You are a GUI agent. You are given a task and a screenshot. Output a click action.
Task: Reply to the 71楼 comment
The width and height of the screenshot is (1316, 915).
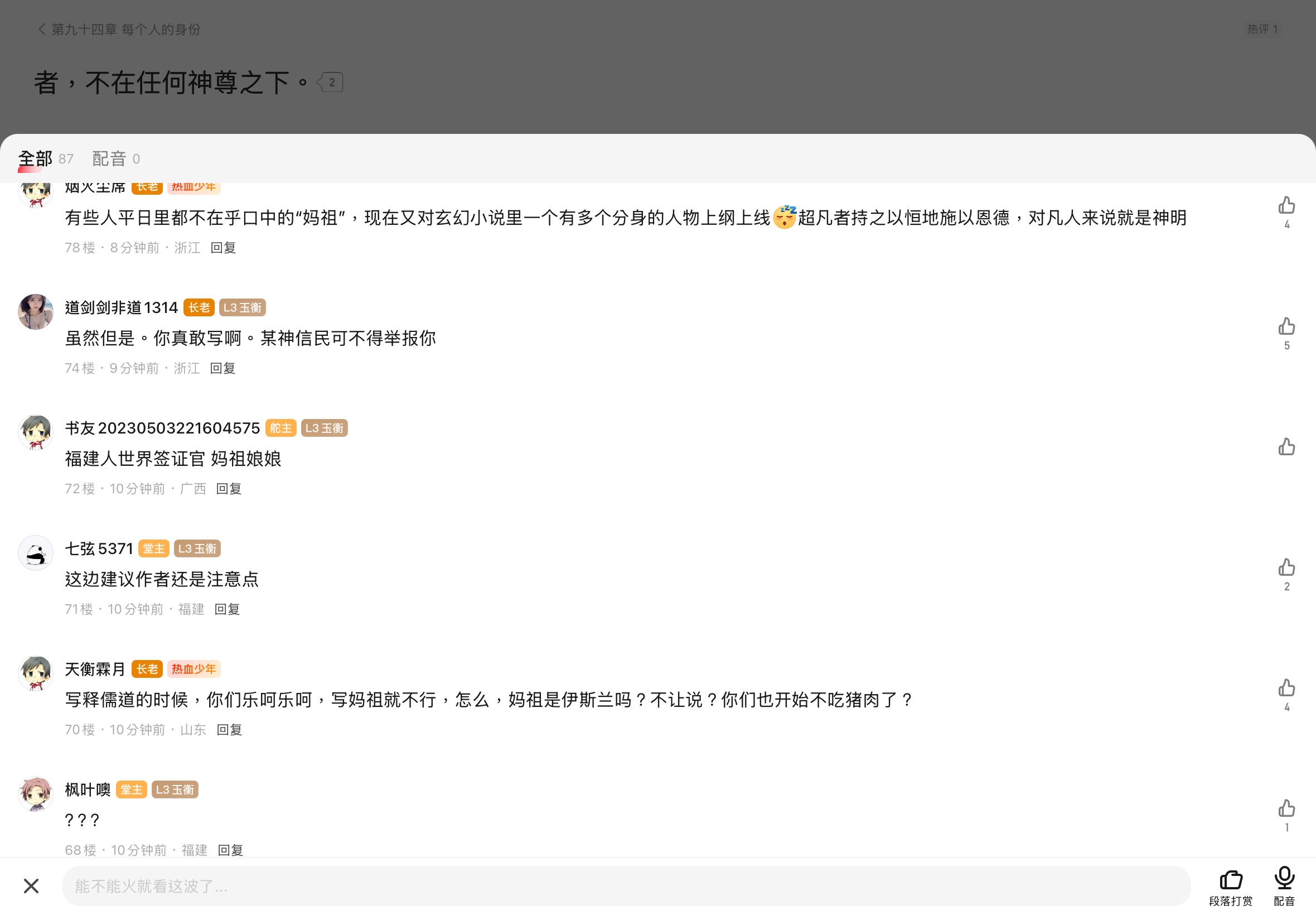coord(227,609)
